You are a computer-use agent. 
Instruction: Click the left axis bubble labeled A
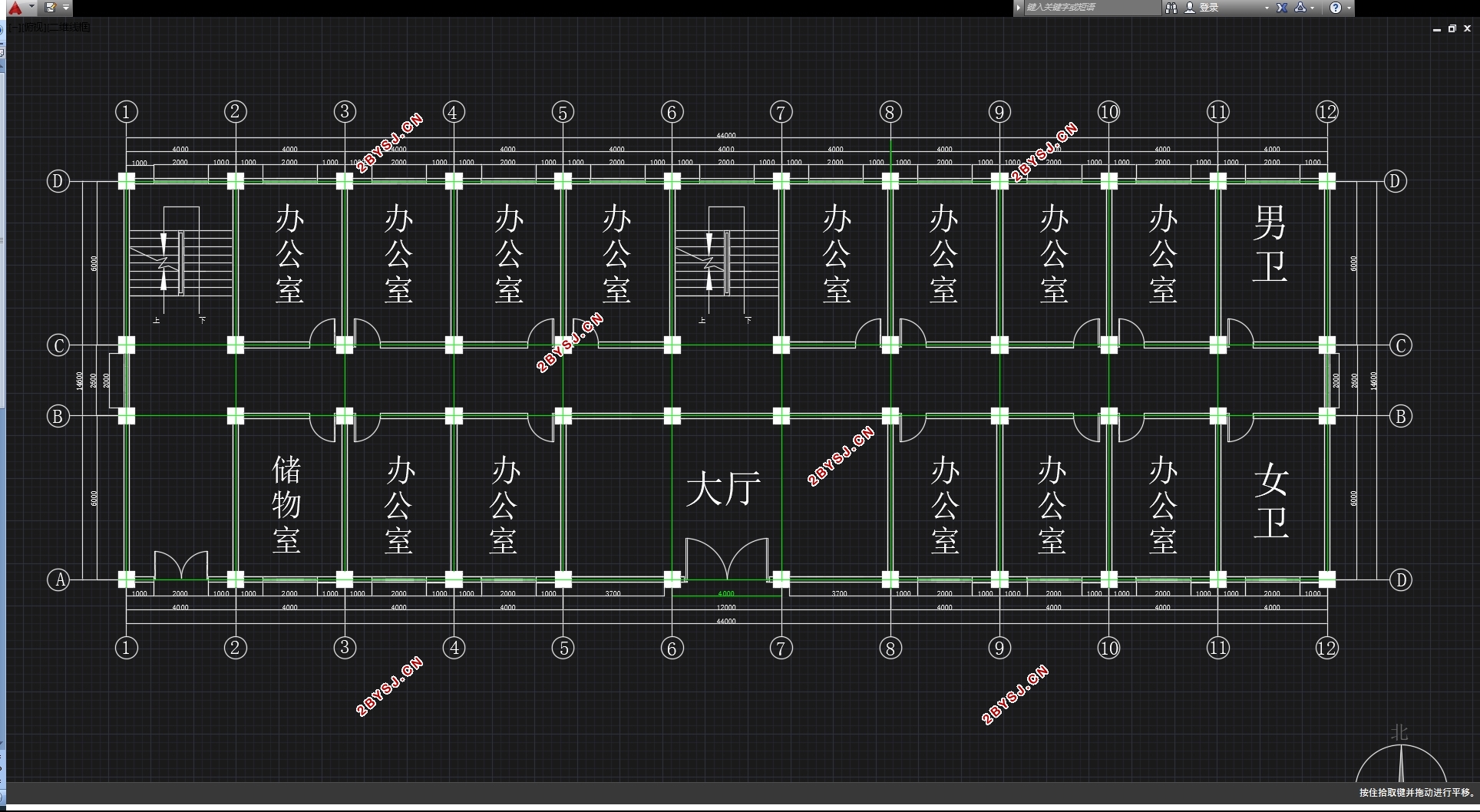coord(59,579)
